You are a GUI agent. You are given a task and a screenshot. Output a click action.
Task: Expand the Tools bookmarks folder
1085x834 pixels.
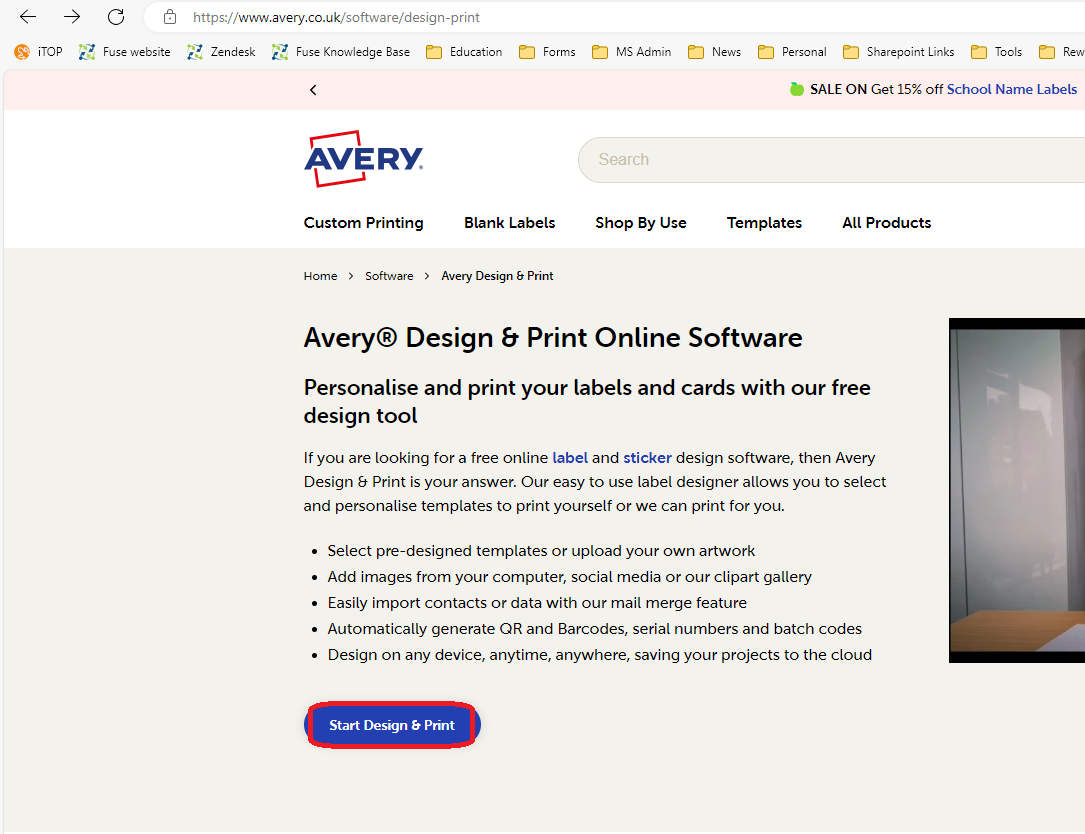coord(996,52)
